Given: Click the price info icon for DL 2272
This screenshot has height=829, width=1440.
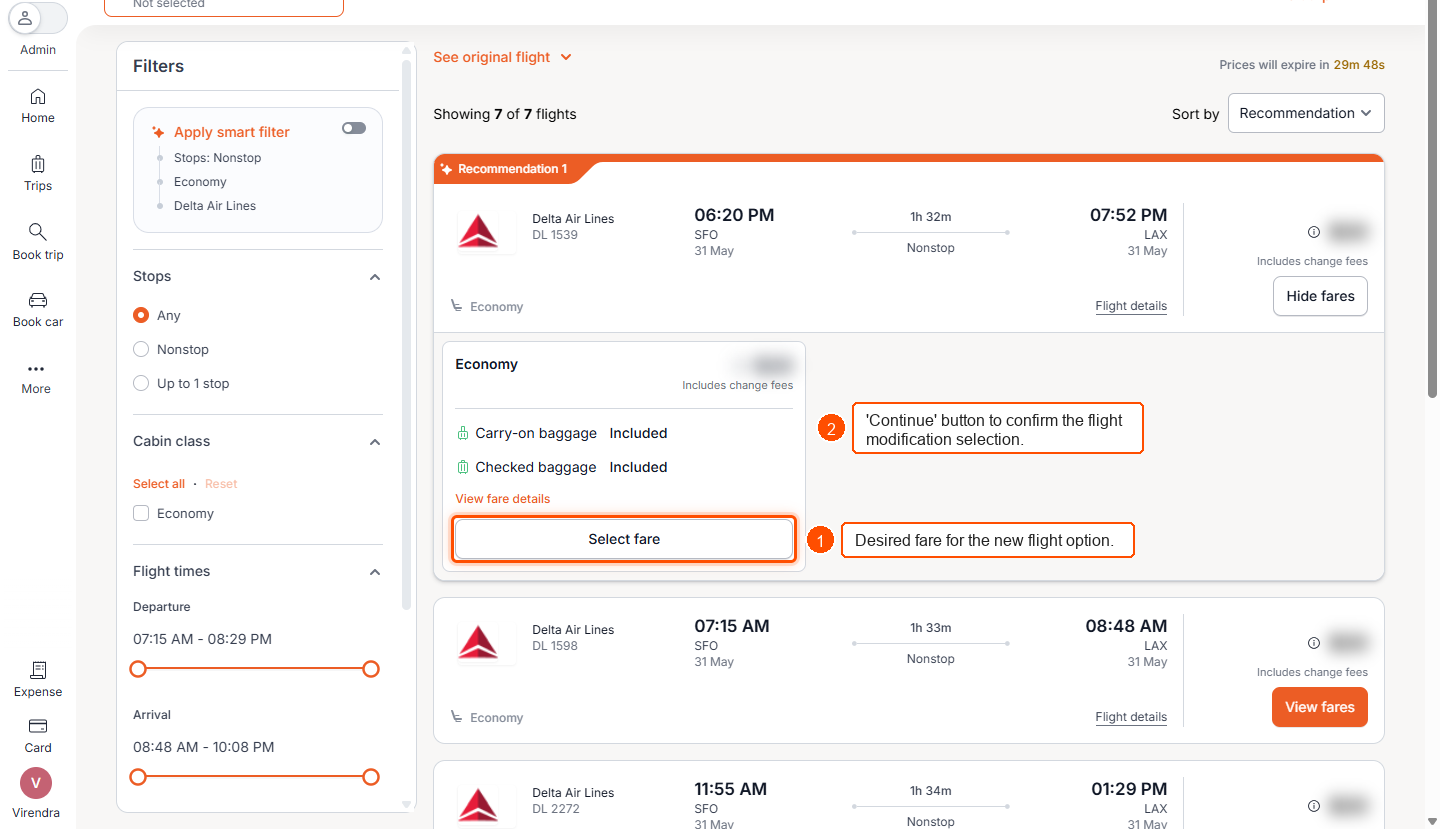Looking at the screenshot, I should [1314, 805].
